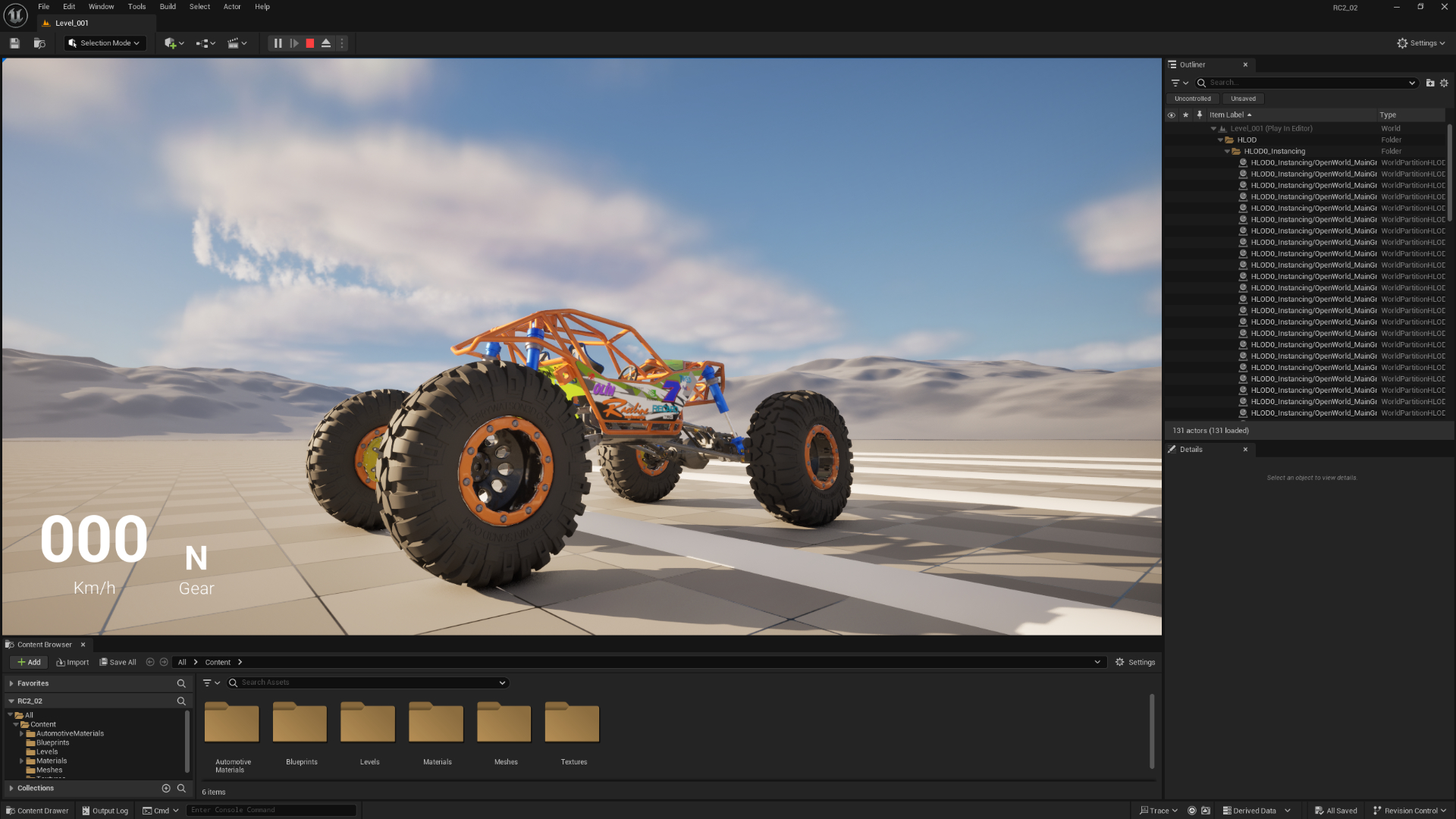Expand the Favorites section in Content Browser
Image resolution: width=1456 pixels, height=819 pixels.
point(11,683)
